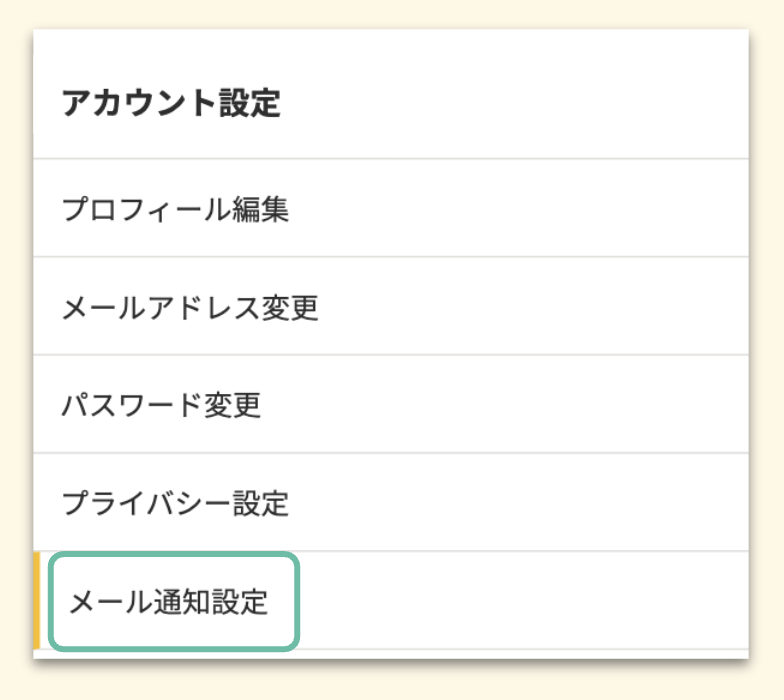Open the email address change link
Image resolution: width=784 pixels, height=700 pixels.
point(190,307)
